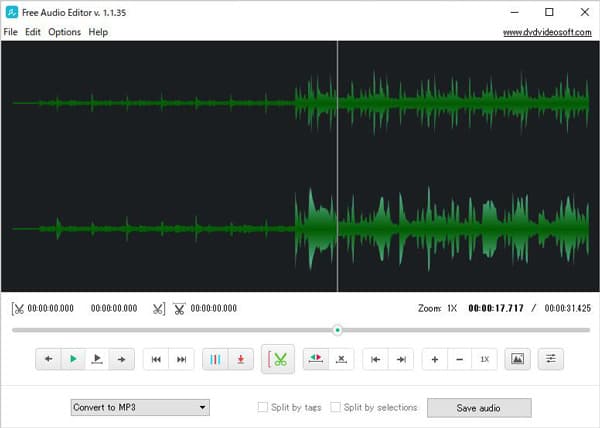Click the Save audio button
Viewport: 600px width, 428px height.
479,408
